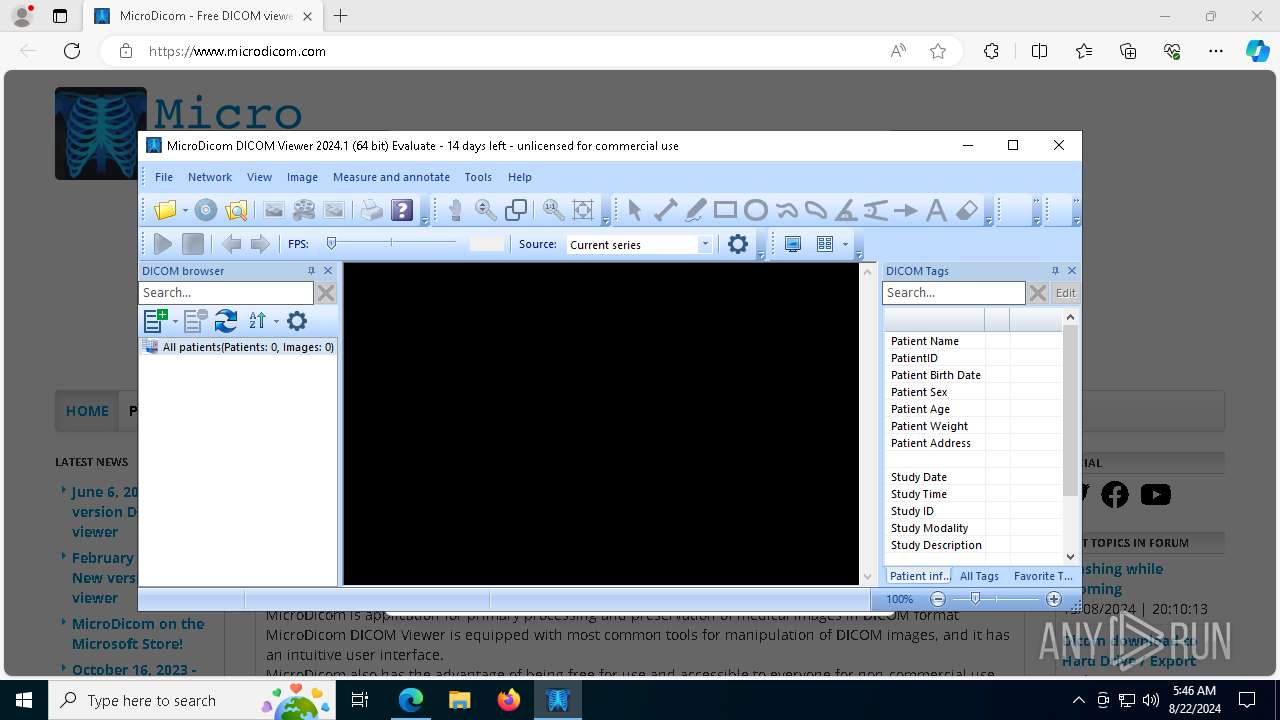The image size is (1280, 720).
Task: Click the full screen monitor icon
Action: click(x=793, y=244)
